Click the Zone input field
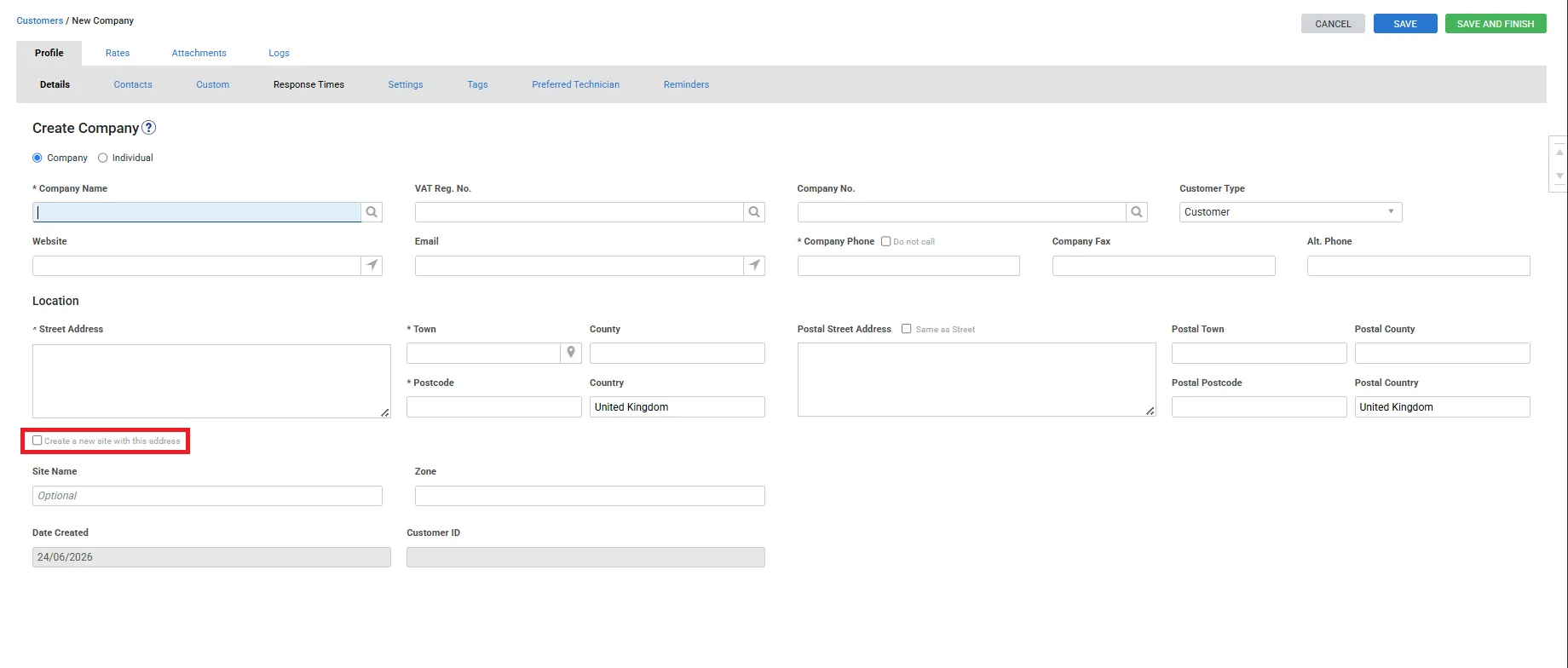This screenshot has height=668, width=1568. [590, 496]
